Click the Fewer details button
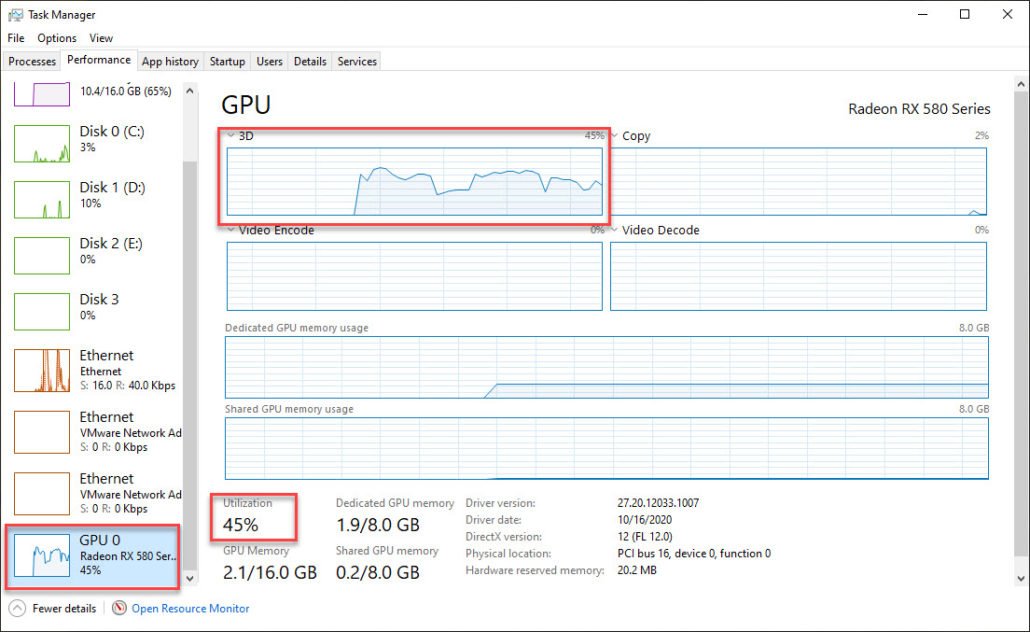Image resolution: width=1030 pixels, height=632 pixels. click(x=64, y=608)
